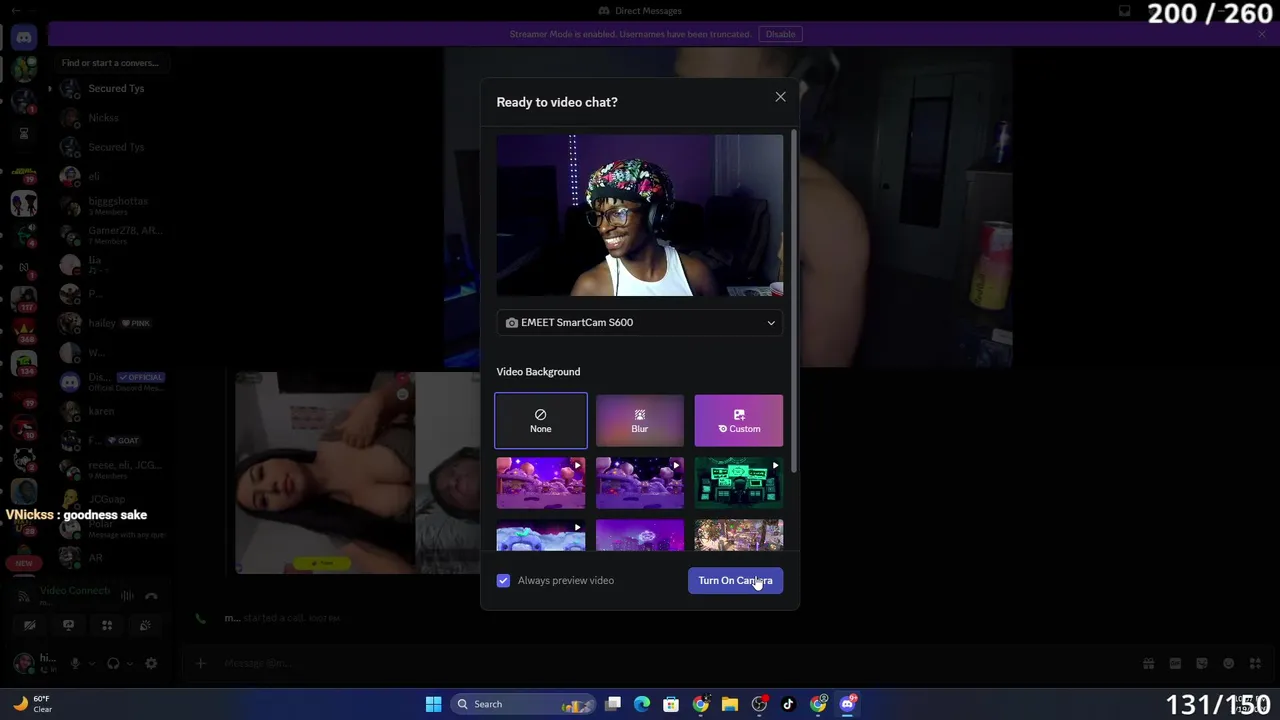The width and height of the screenshot is (1280, 720).
Task: Click the Windows taskbar Search box
Action: coord(522,704)
